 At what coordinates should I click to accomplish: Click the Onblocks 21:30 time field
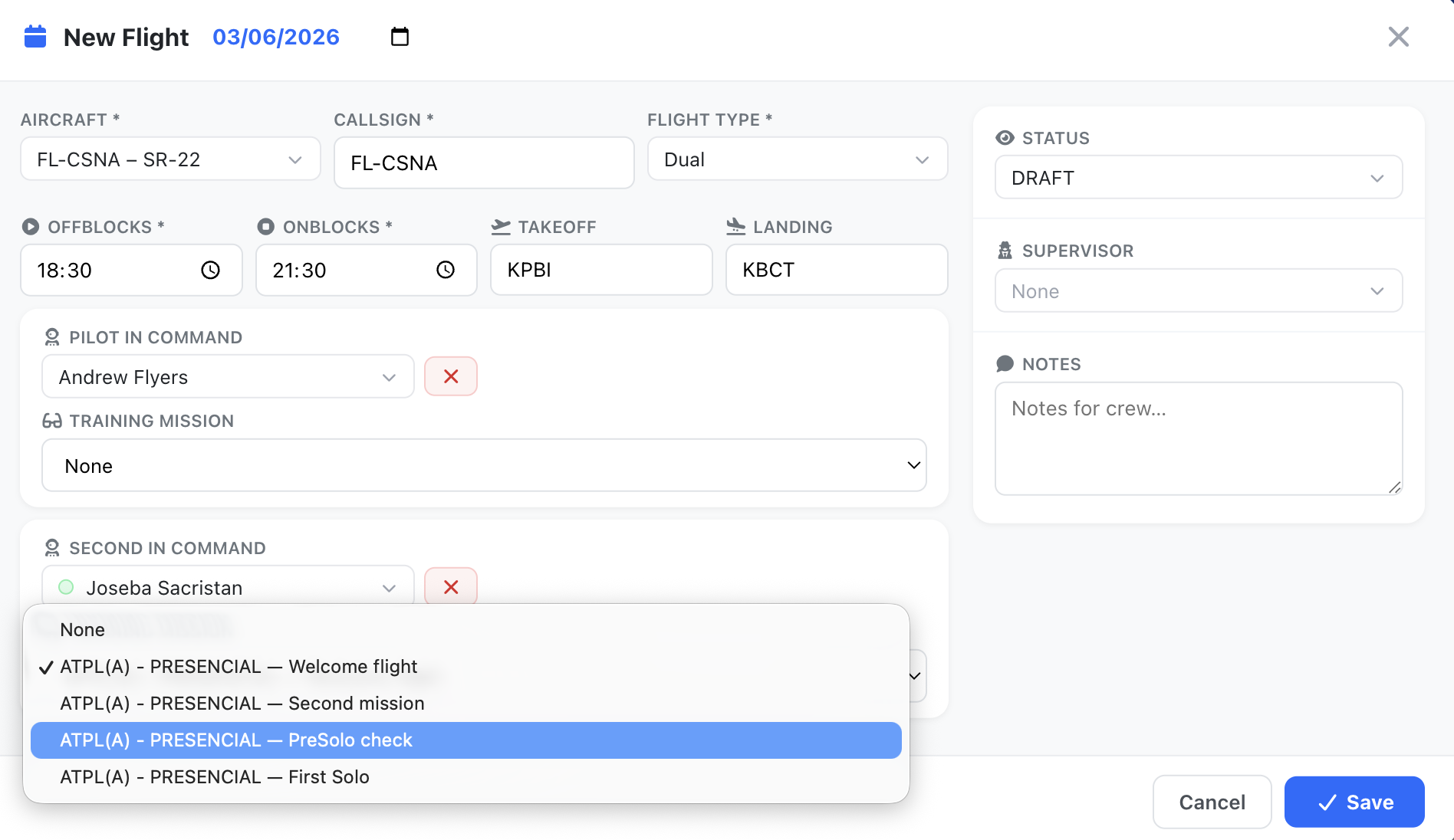point(366,270)
